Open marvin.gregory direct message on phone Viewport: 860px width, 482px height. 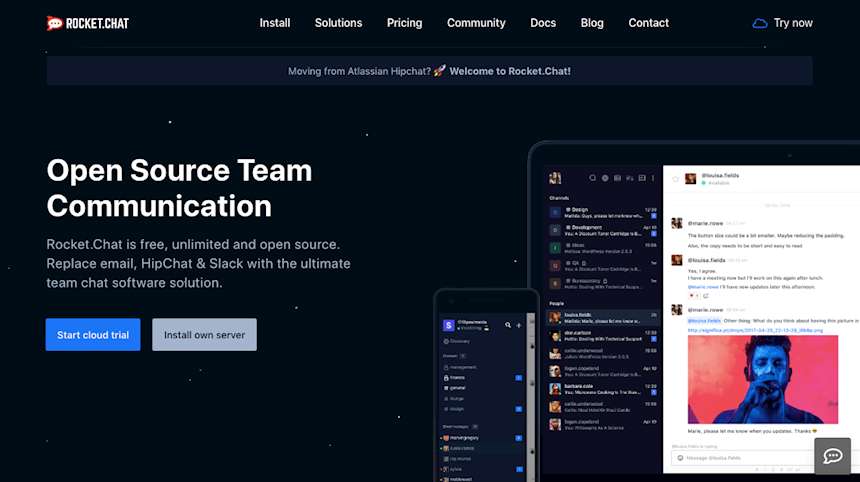click(x=482, y=438)
